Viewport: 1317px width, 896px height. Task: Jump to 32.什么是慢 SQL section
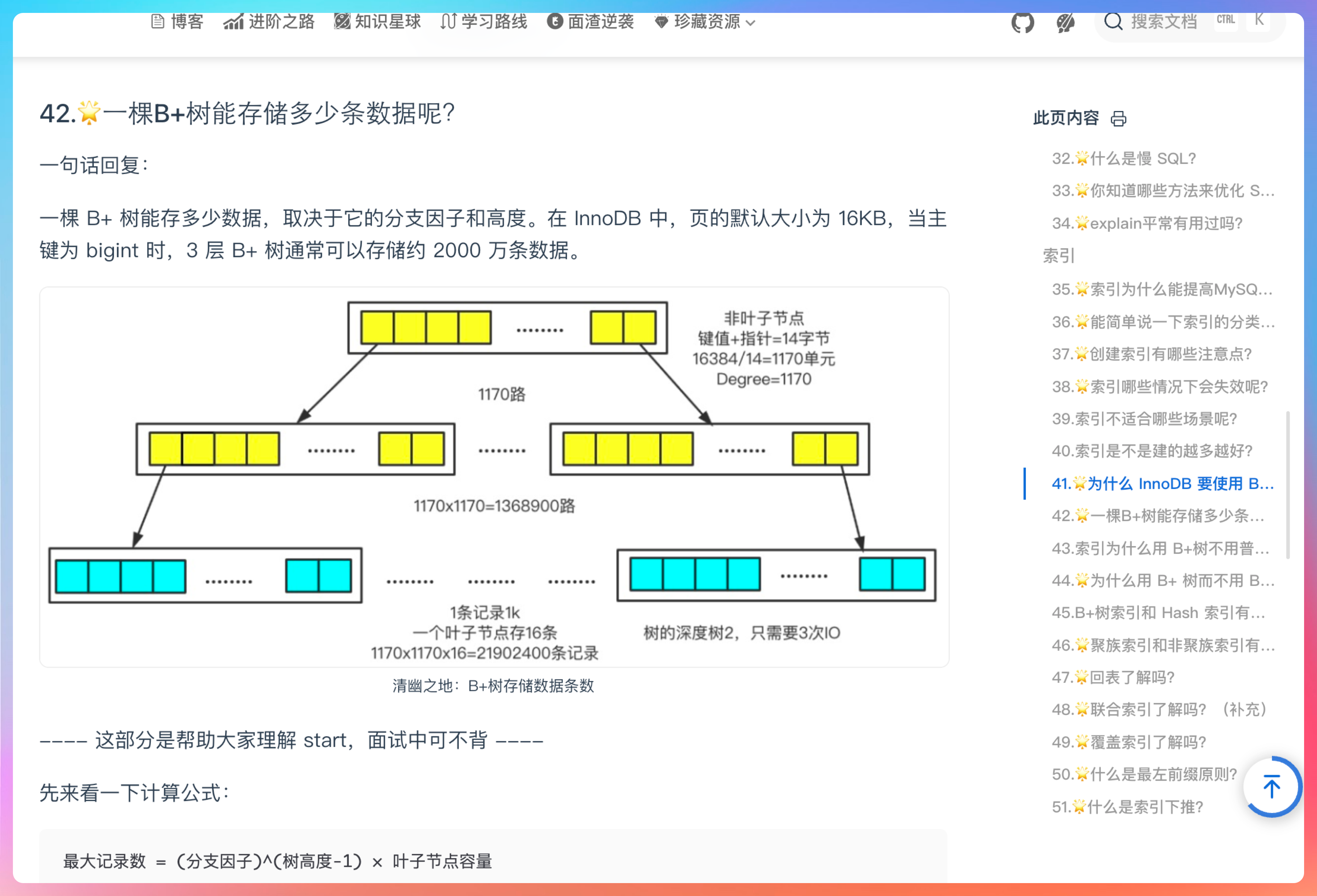click(1123, 159)
